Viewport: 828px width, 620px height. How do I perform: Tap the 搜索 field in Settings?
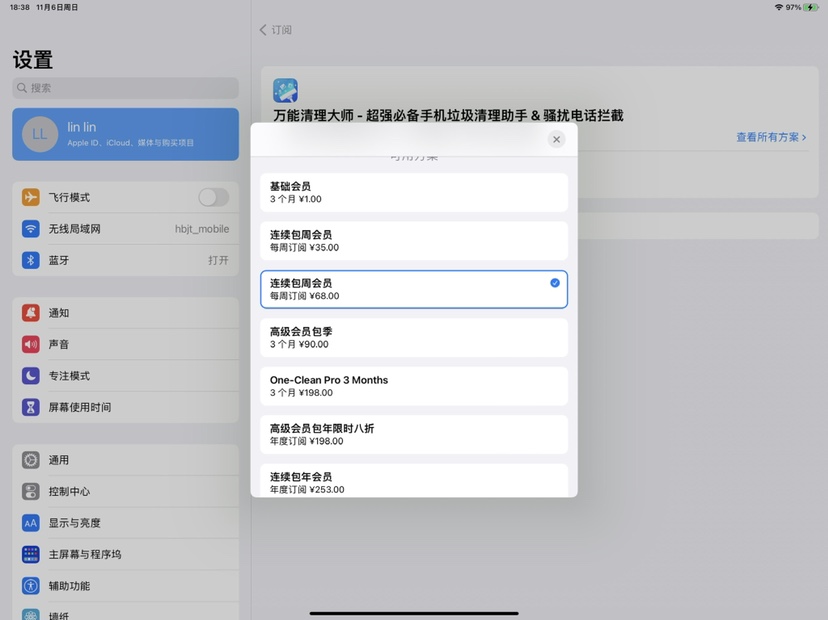pyautogui.click(x=125, y=88)
